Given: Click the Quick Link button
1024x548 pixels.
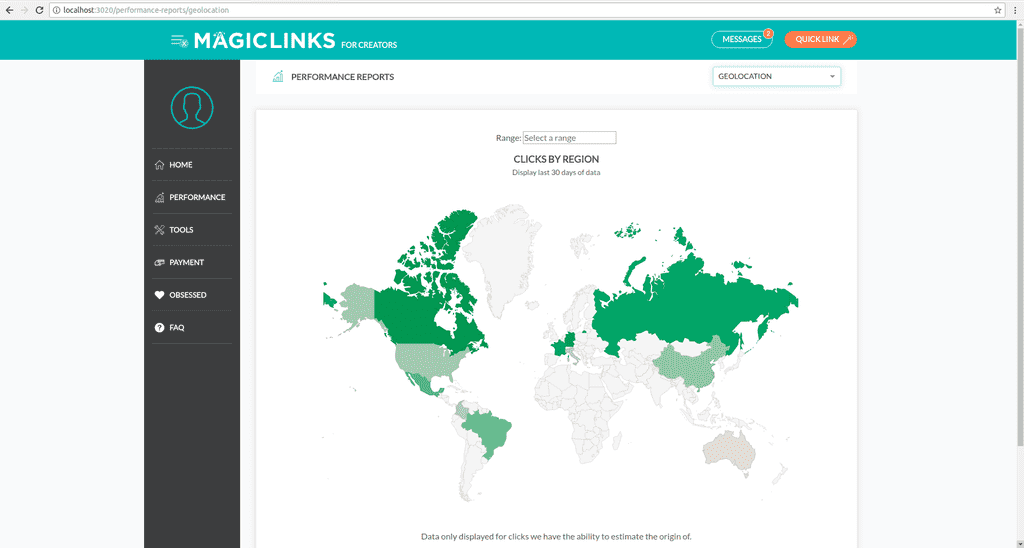Looking at the screenshot, I should pyautogui.click(x=820, y=39).
